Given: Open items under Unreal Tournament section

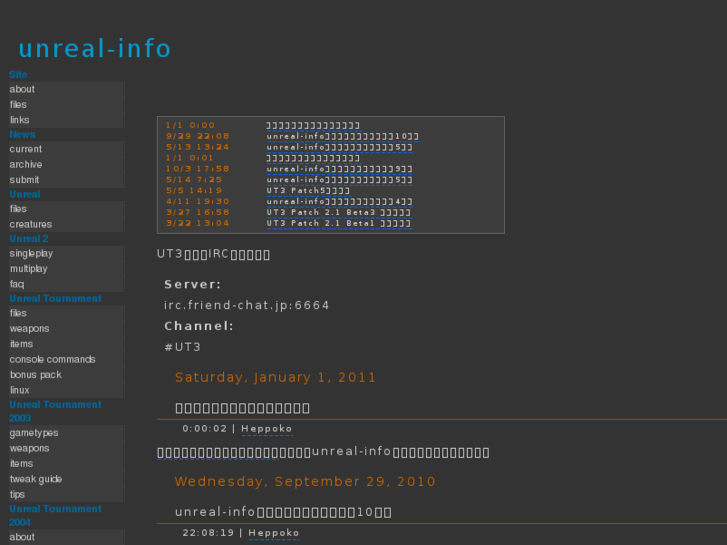Looking at the screenshot, I should click(x=66, y=344).
